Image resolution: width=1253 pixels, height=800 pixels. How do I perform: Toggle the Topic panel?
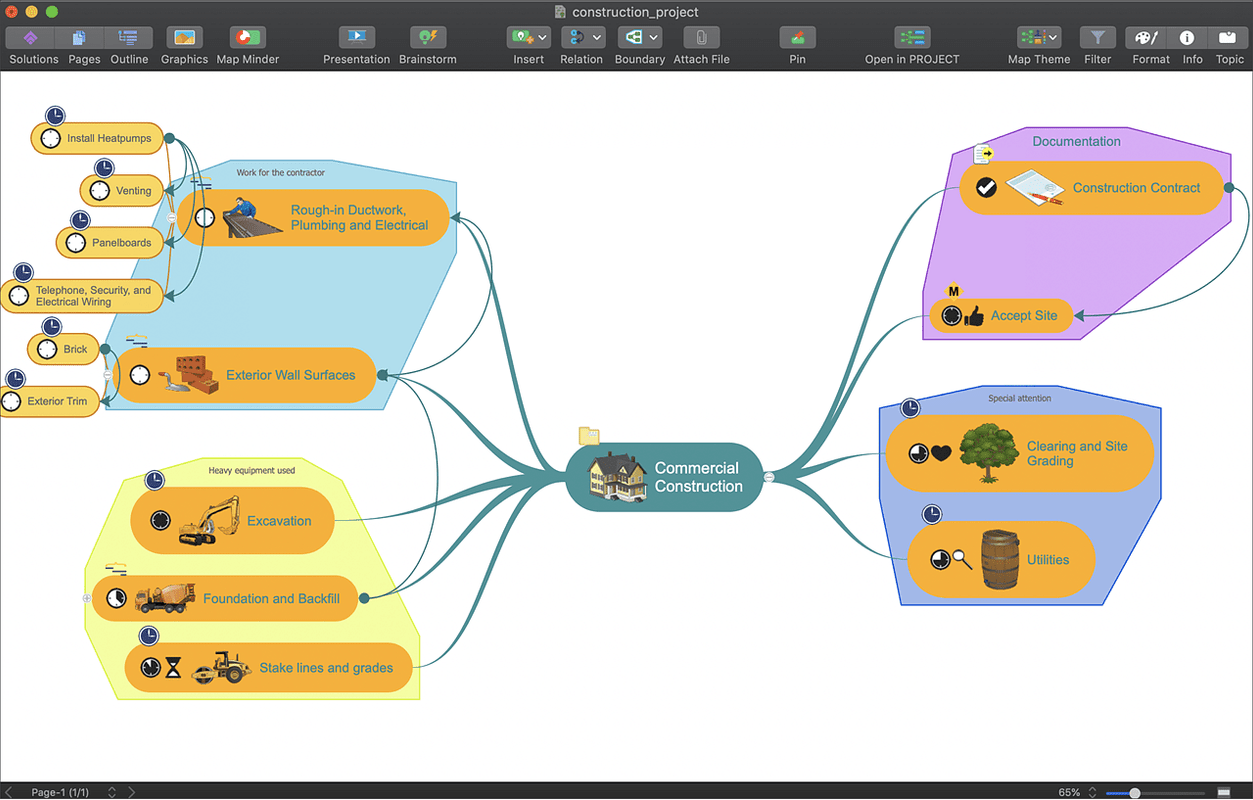pos(1229,38)
